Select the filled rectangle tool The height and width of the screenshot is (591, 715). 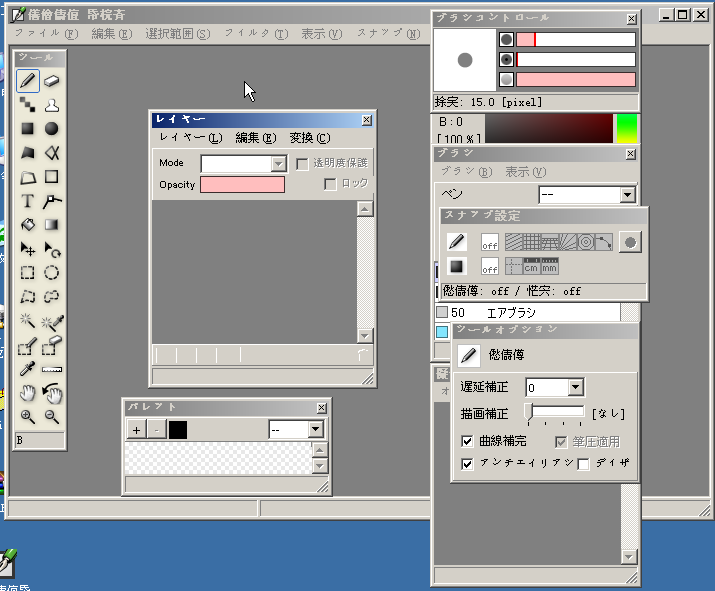pos(27,129)
